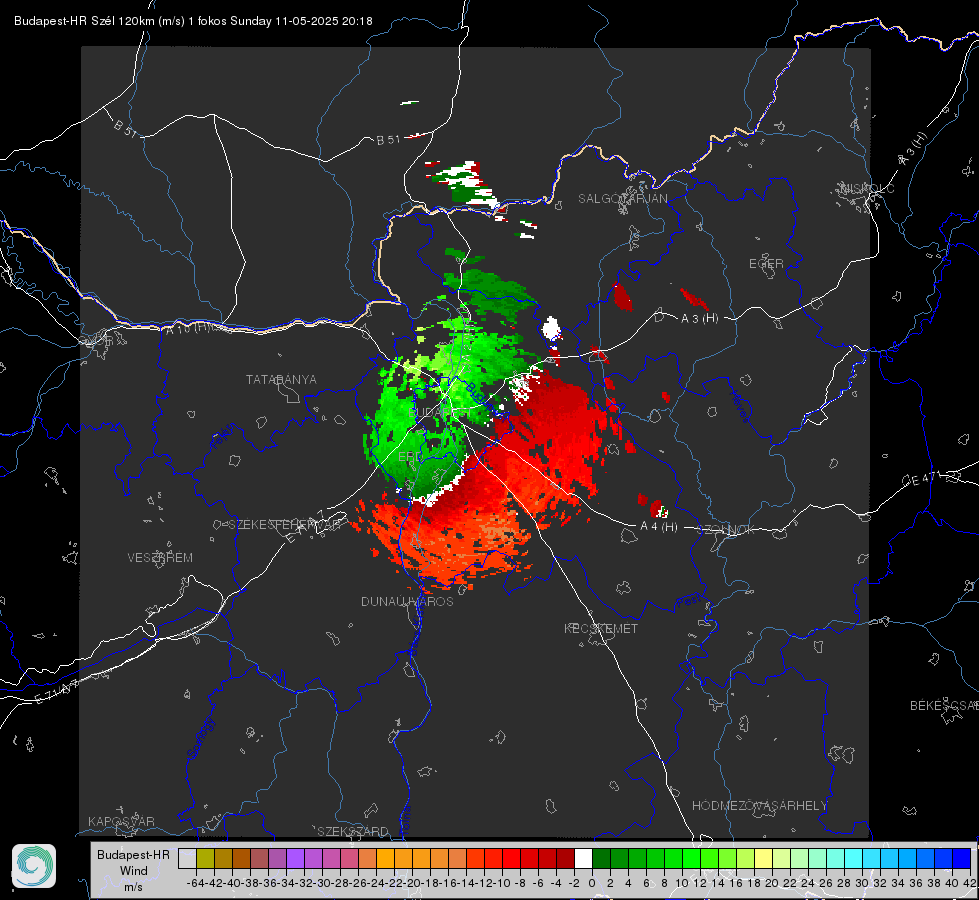
Task: Click the VESZPRÉM city label
Action: pyautogui.click(x=160, y=558)
